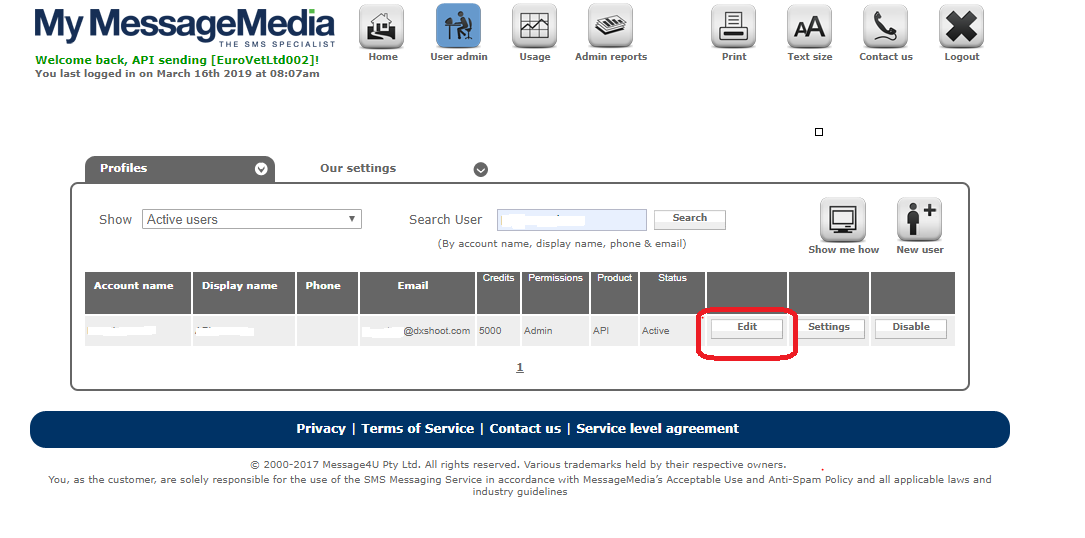Click the Logout X icon

coord(962,26)
